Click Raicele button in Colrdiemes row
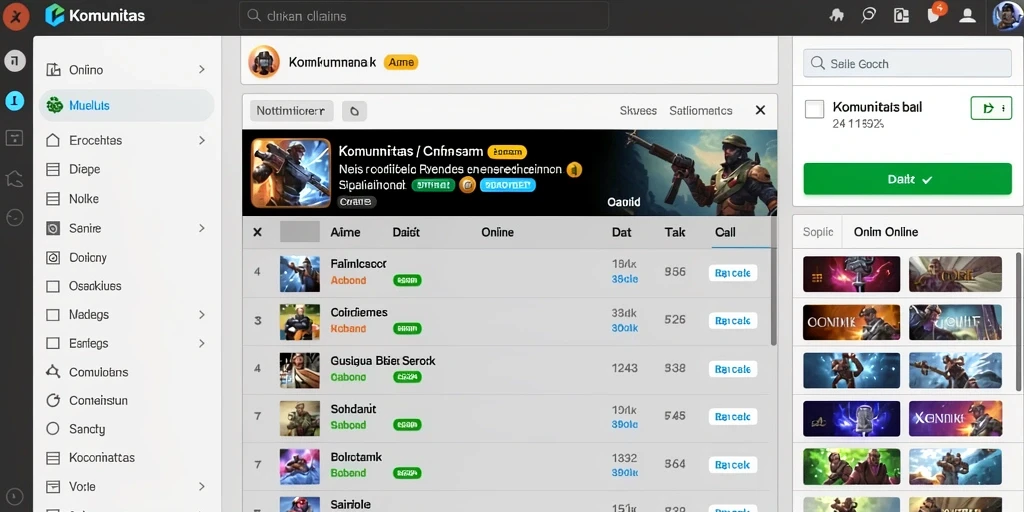 pos(733,321)
